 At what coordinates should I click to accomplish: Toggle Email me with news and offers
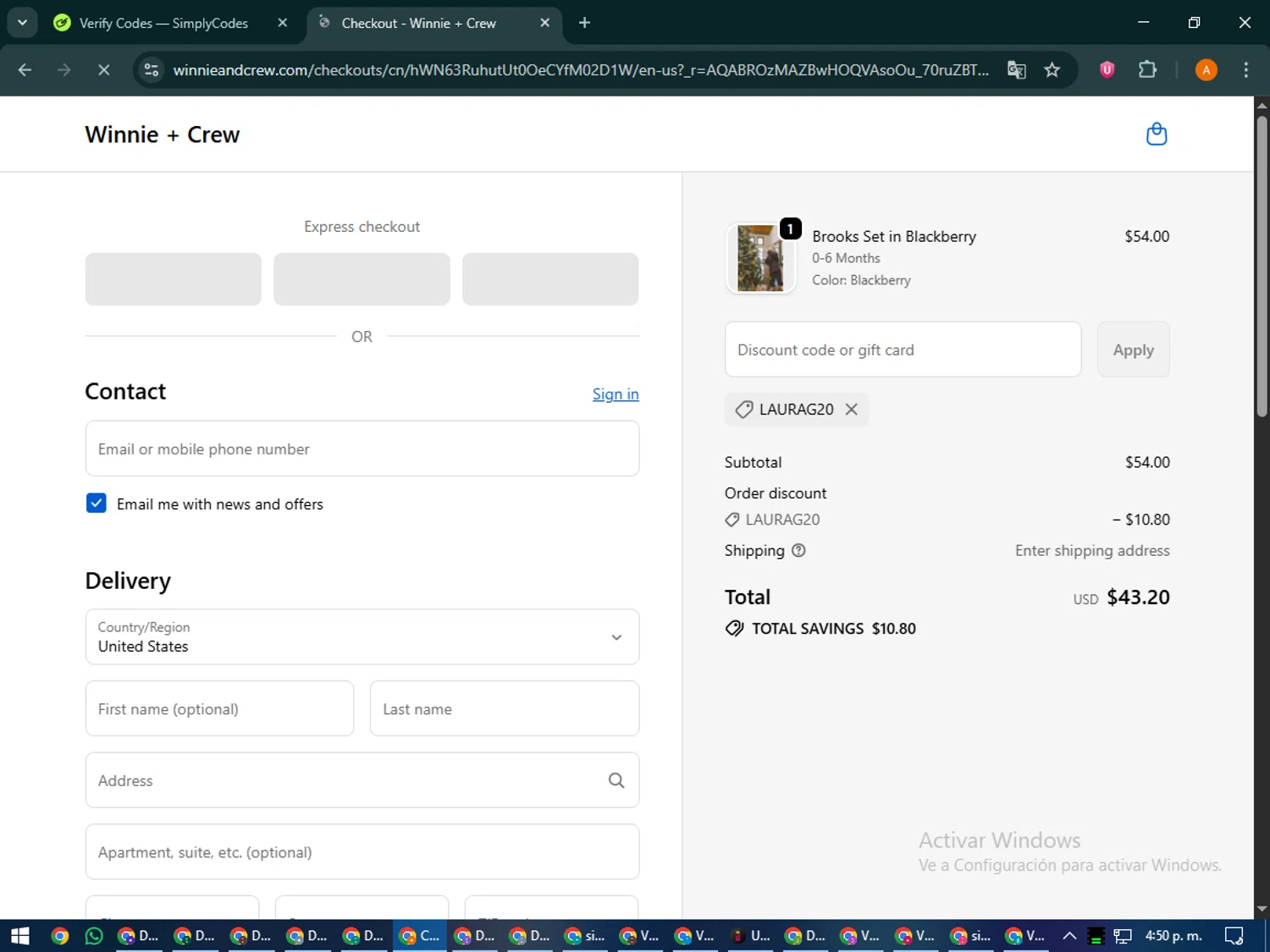click(x=97, y=504)
